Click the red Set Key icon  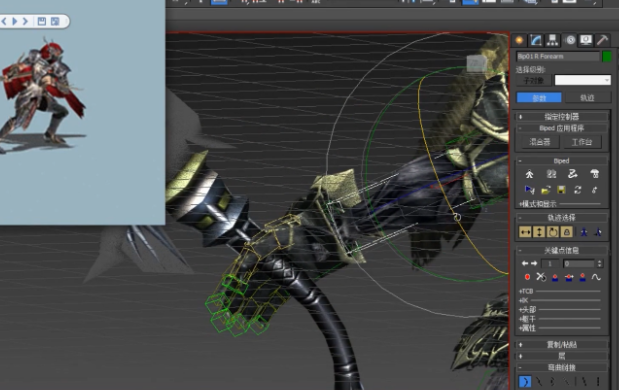527,277
